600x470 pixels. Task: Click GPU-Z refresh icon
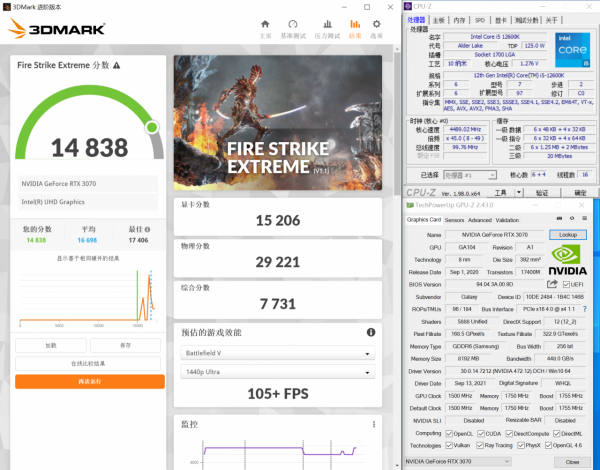[572, 218]
